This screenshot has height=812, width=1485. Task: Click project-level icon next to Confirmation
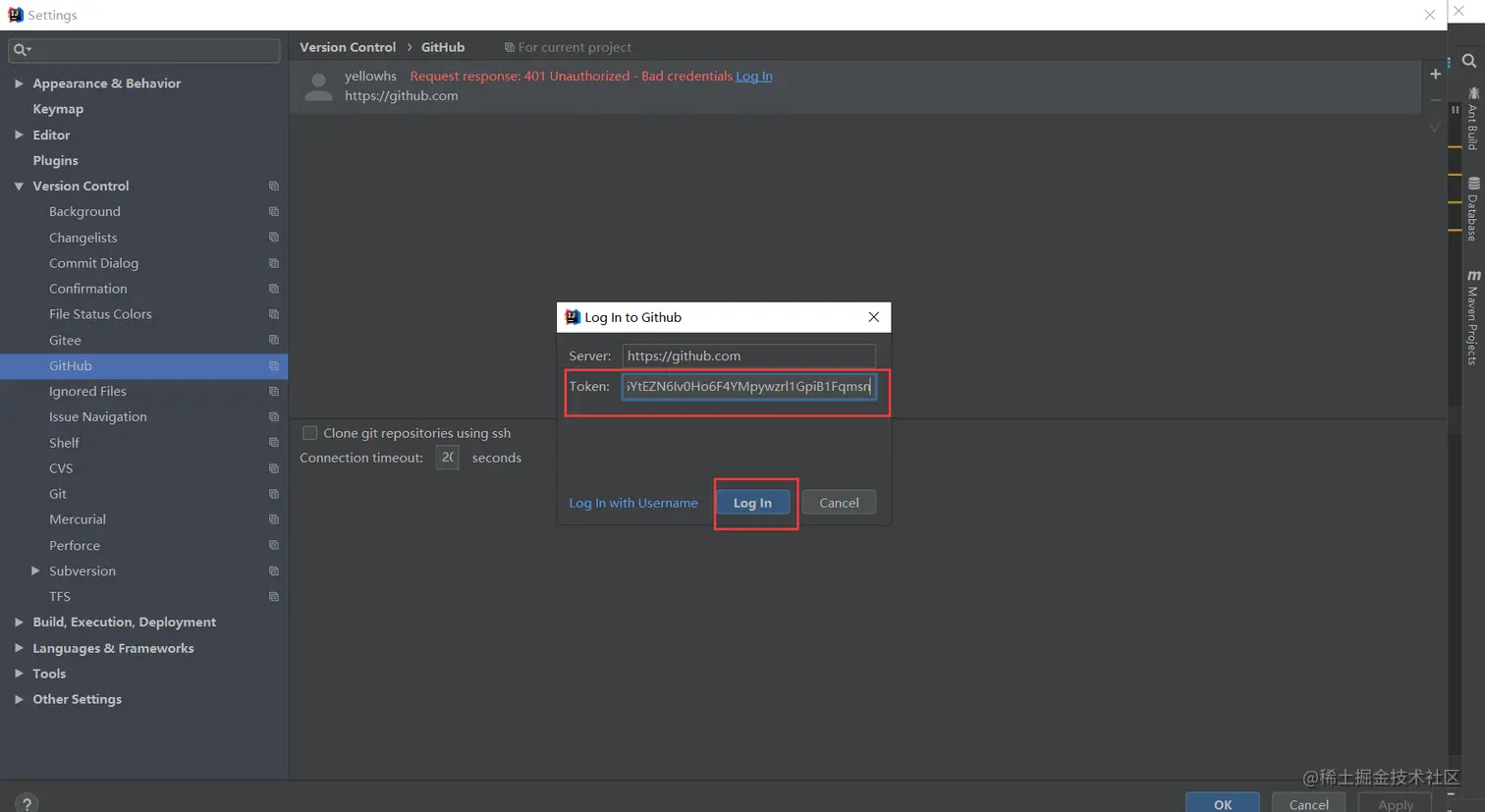coord(274,289)
